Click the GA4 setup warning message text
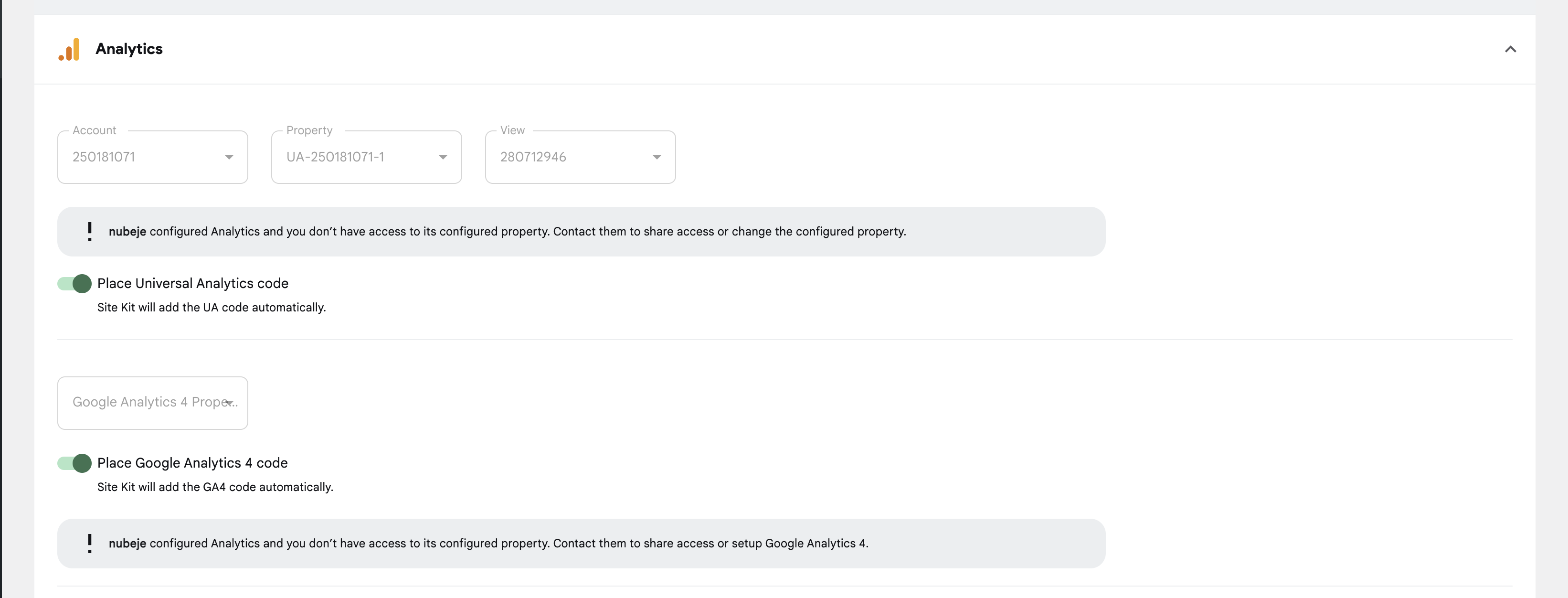 click(487, 544)
